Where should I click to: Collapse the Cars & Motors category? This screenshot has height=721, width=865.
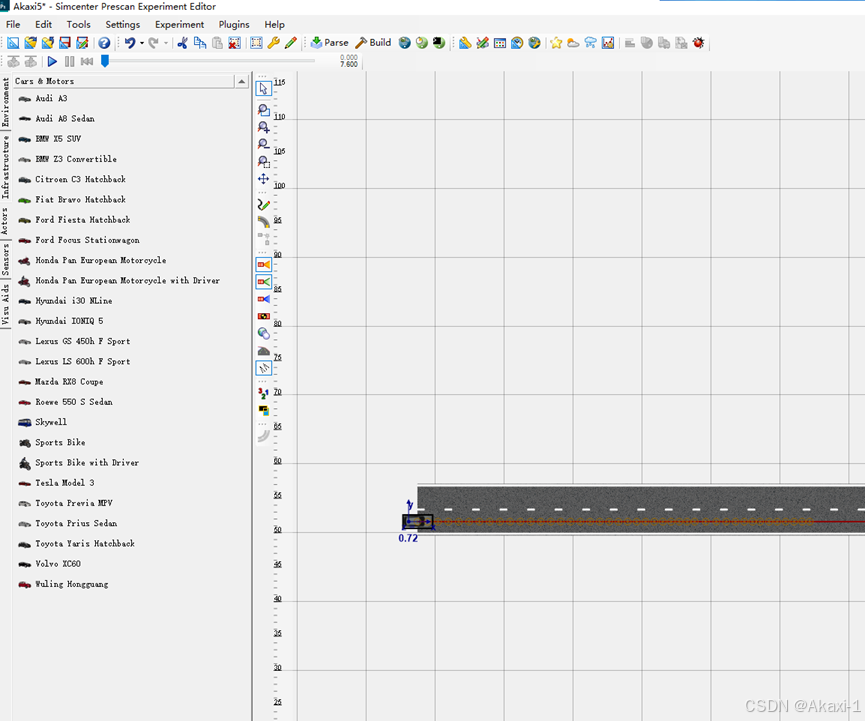click(242, 81)
